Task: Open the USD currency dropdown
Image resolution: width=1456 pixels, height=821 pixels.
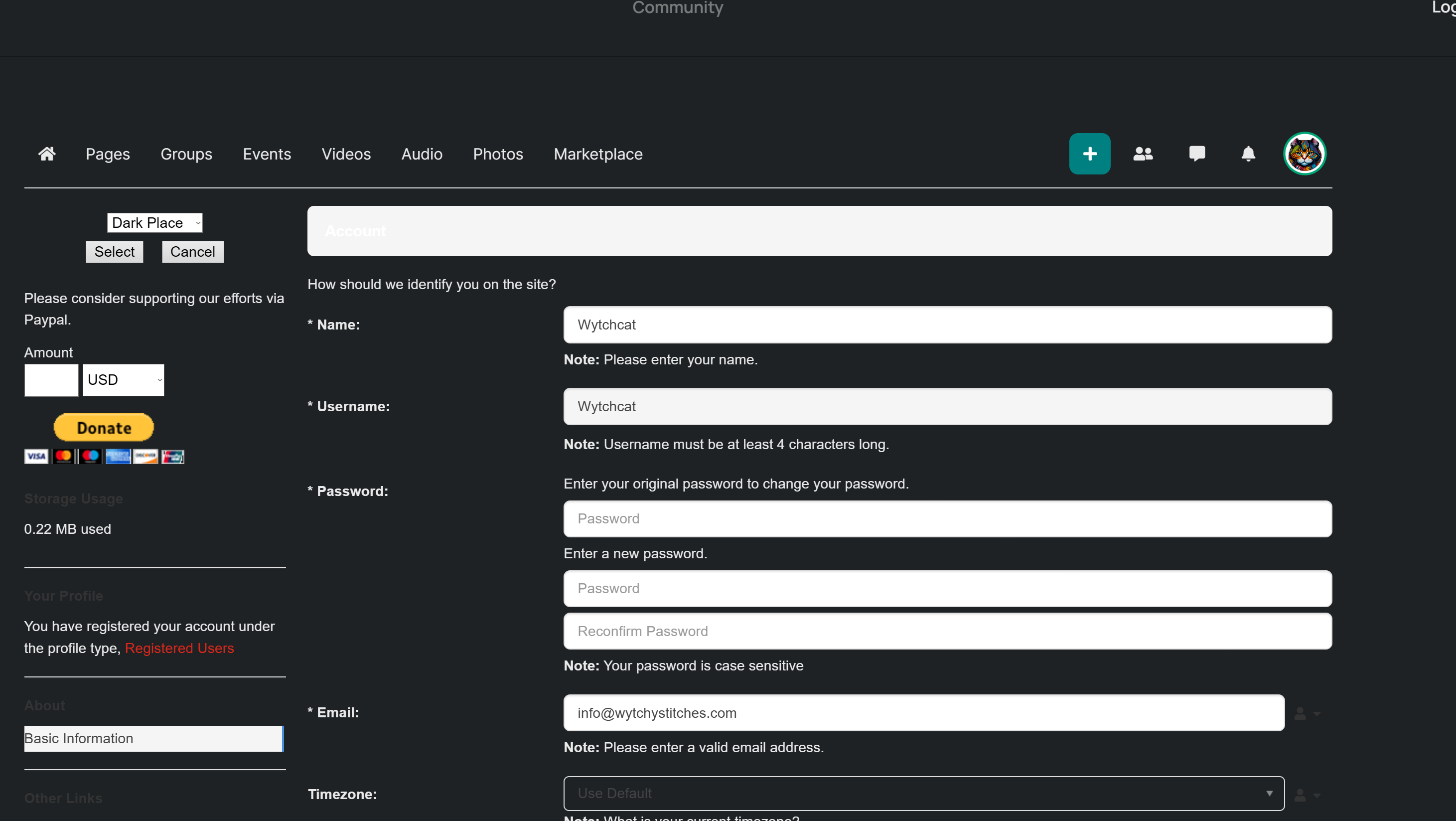Action: point(123,380)
